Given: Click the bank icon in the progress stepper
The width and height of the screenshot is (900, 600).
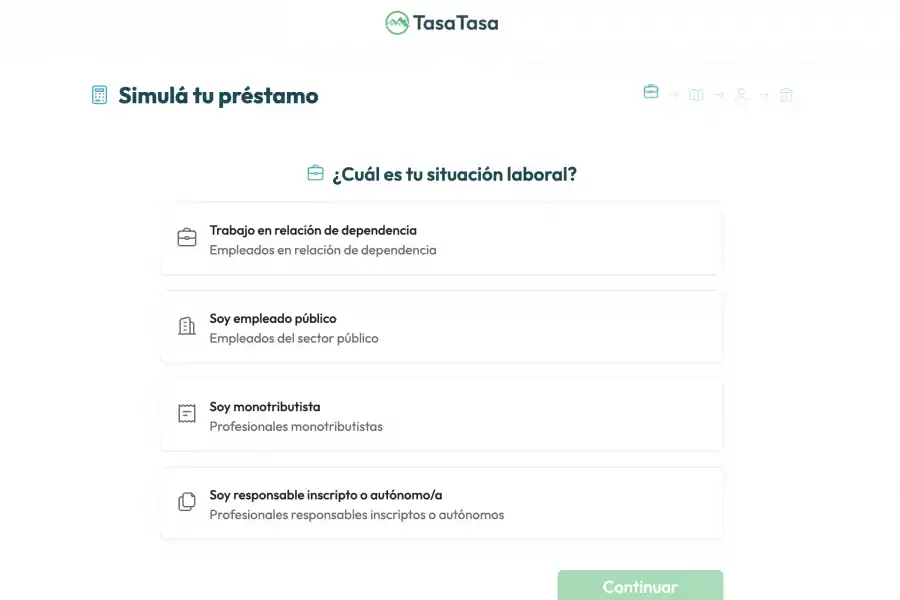Looking at the screenshot, I should (x=786, y=96).
